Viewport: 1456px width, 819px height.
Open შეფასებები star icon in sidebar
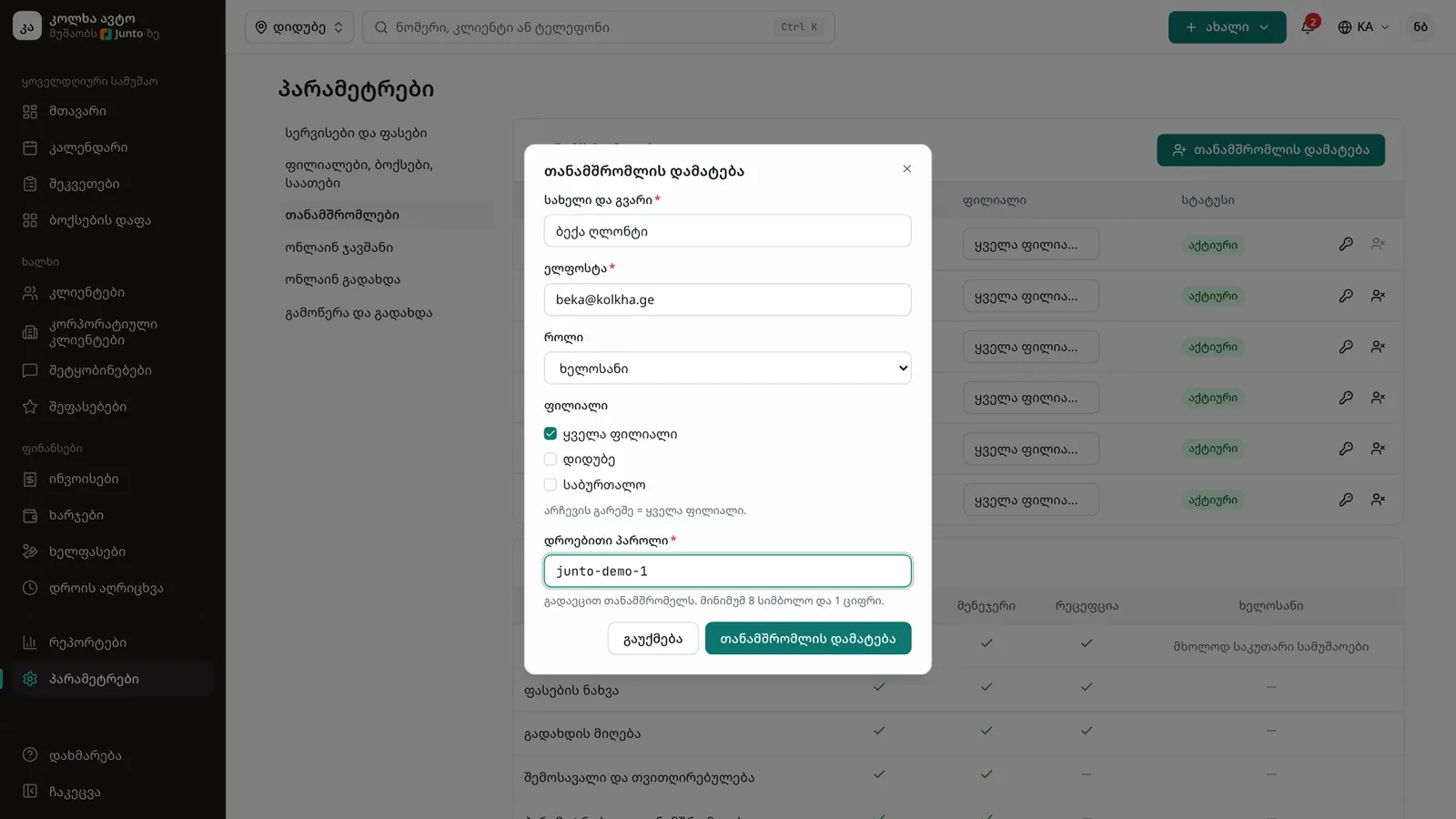pos(30,407)
